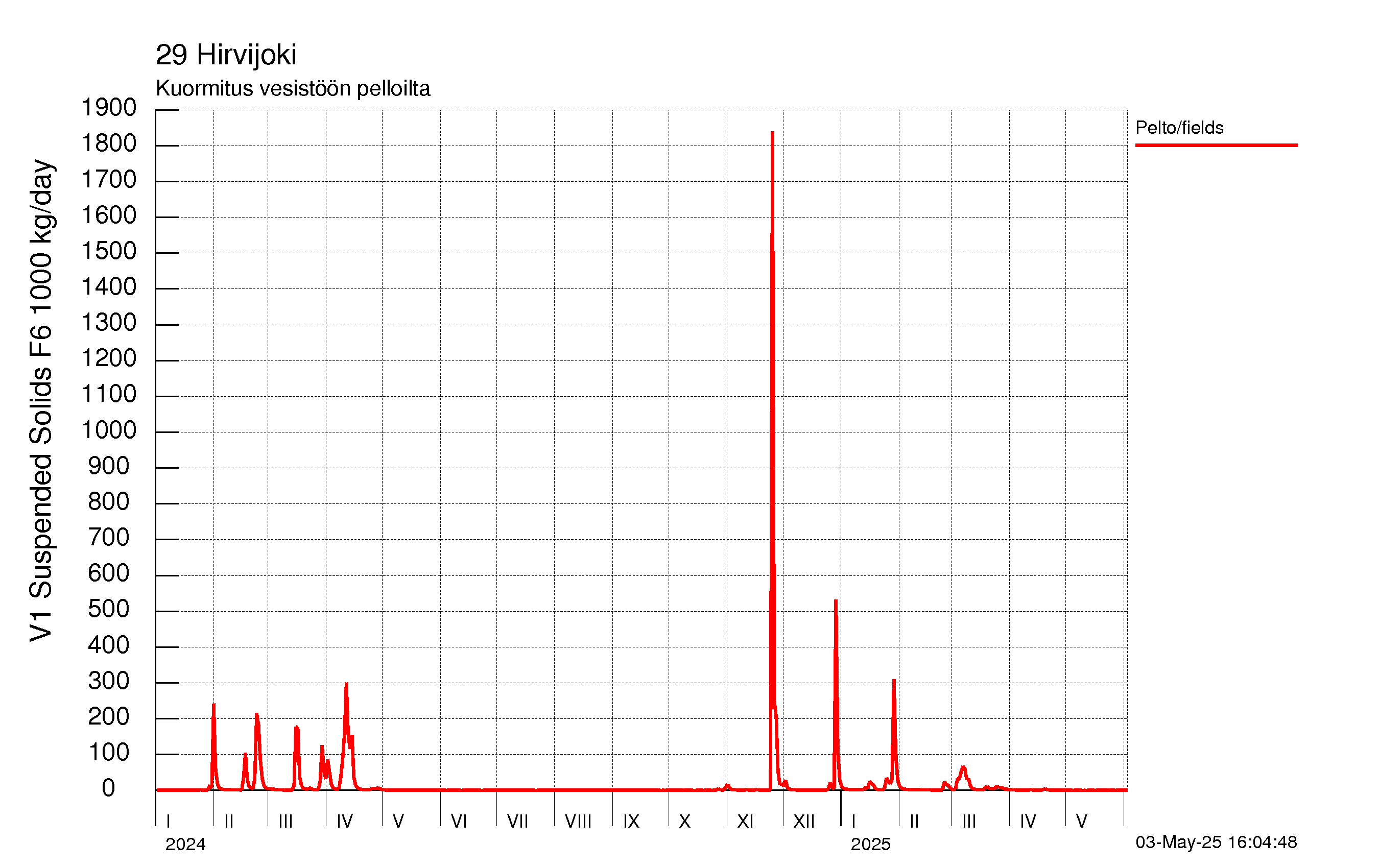Screen dimensions: 1379x868
Task: Click month label VI on x-axis
Action: [x=459, y=822]
